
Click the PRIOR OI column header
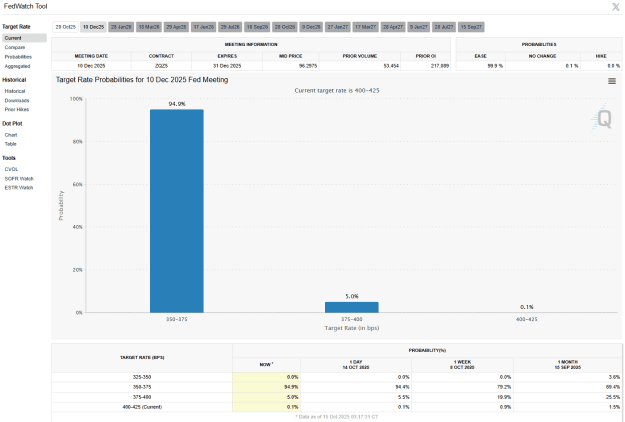coord(425,56)
